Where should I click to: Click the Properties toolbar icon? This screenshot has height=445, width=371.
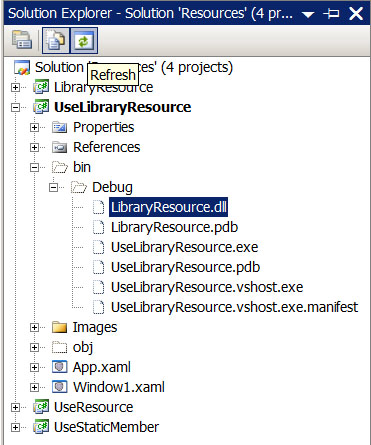(x=22, y=40)
